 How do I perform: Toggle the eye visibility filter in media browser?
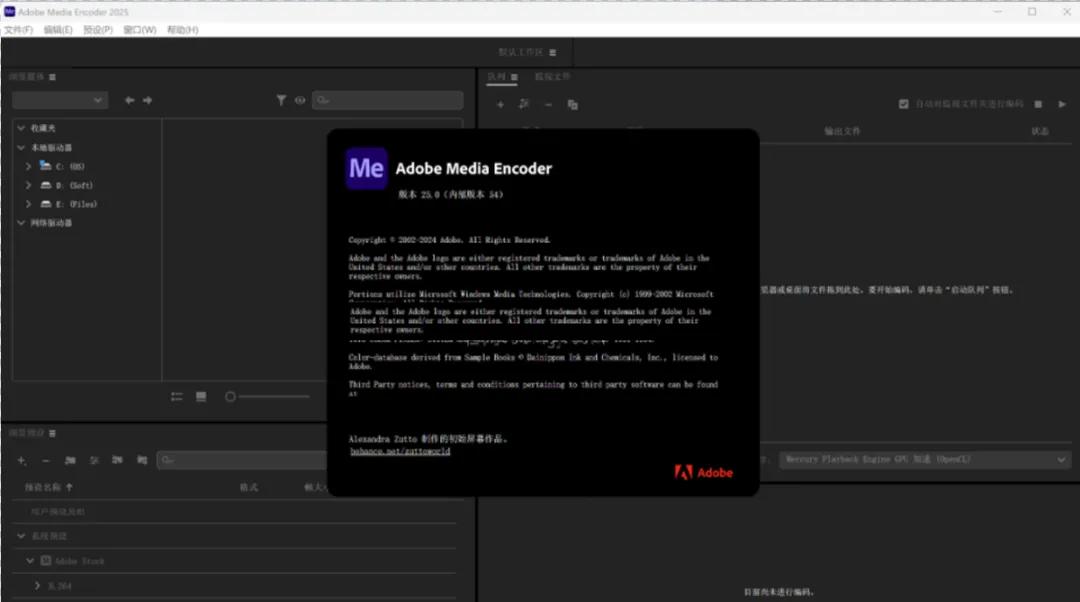pyautogui.click(x=300, y=100)
